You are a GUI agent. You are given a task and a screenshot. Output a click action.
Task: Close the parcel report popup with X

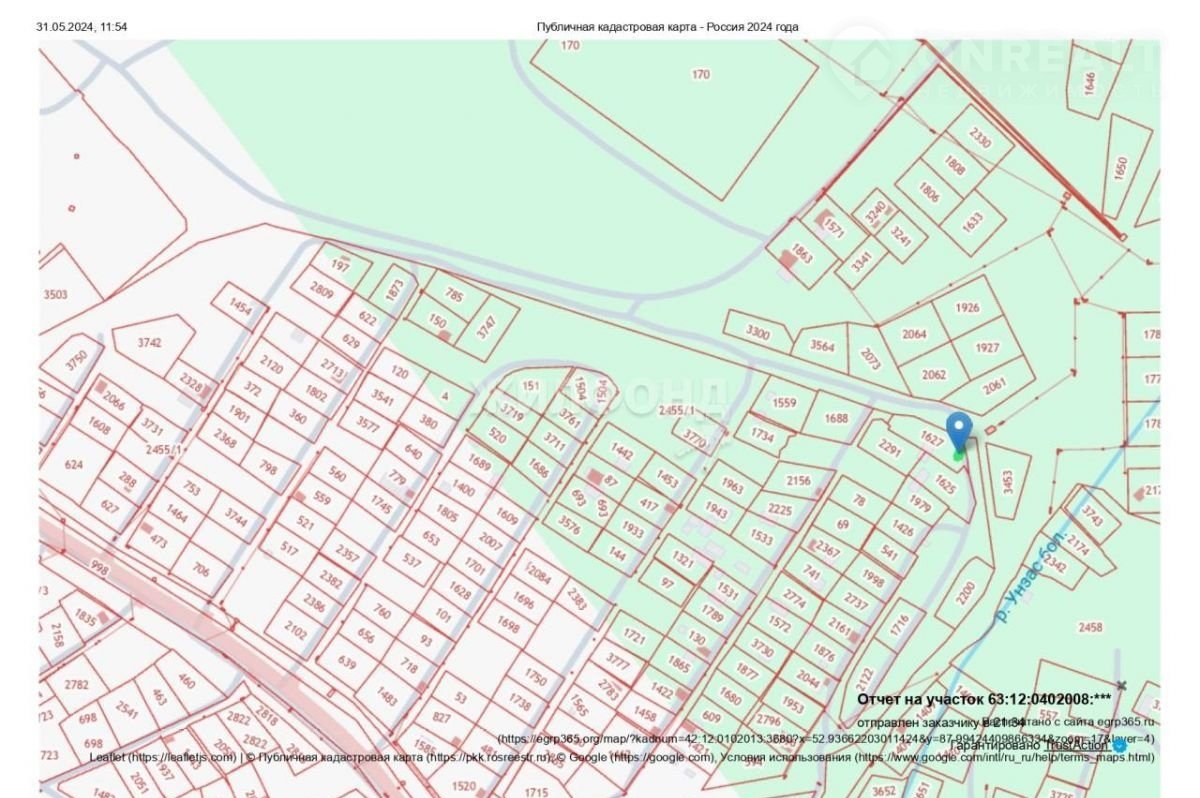coord(1121,685)
